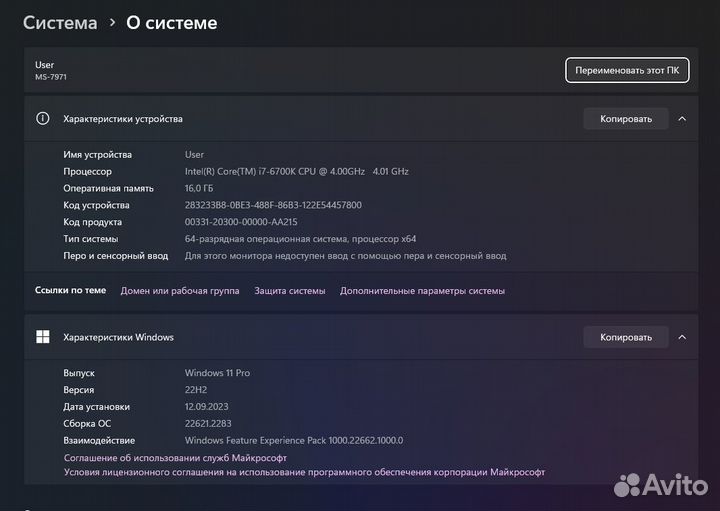The width and height of the screenshot is (720, 511).
Task: Open Дополнительные параметры системы link
Action: pos(422,291)
